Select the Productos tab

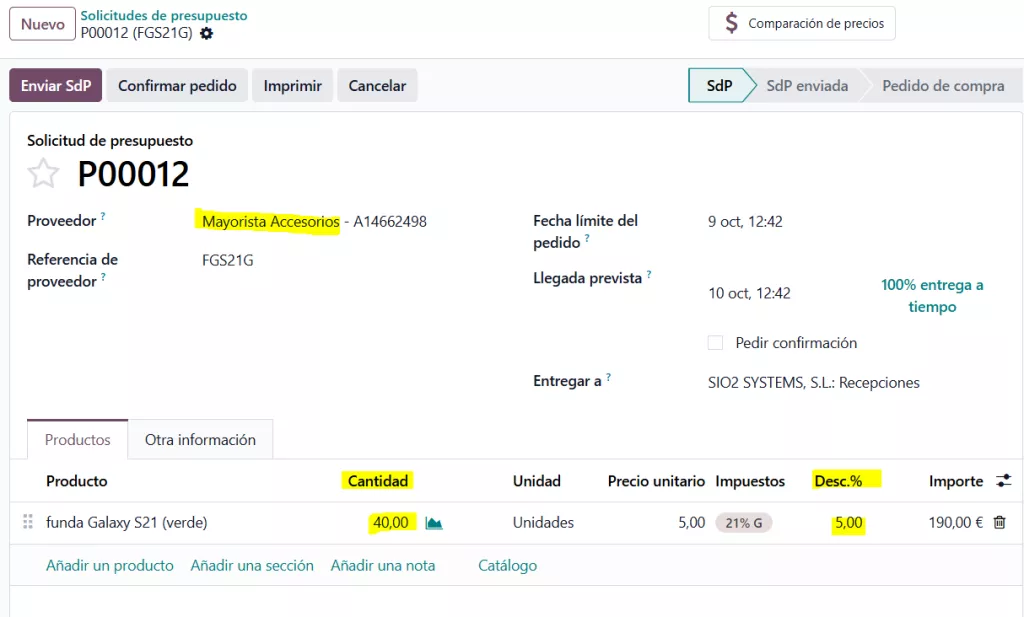pos(77,439)
